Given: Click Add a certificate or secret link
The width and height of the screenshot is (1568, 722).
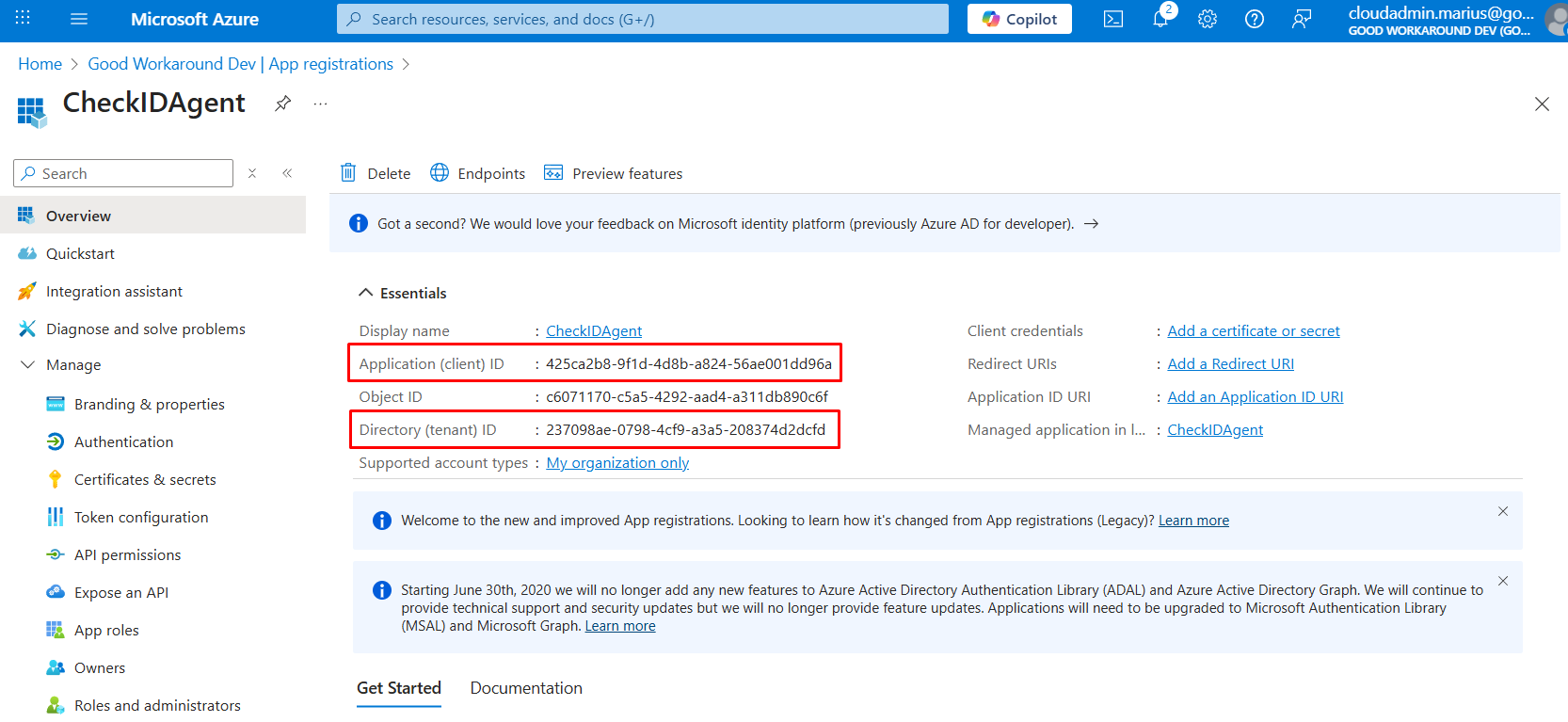Looking at the screenshot, I should [x=1253, y=331].
